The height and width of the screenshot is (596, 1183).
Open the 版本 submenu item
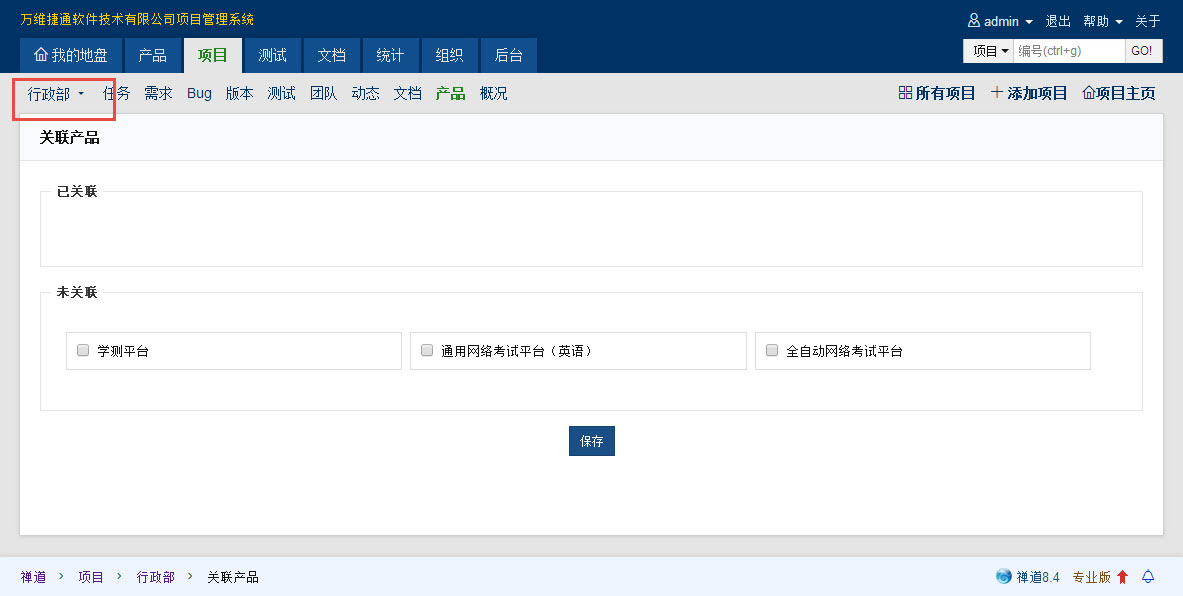click(x=239, y=93)
